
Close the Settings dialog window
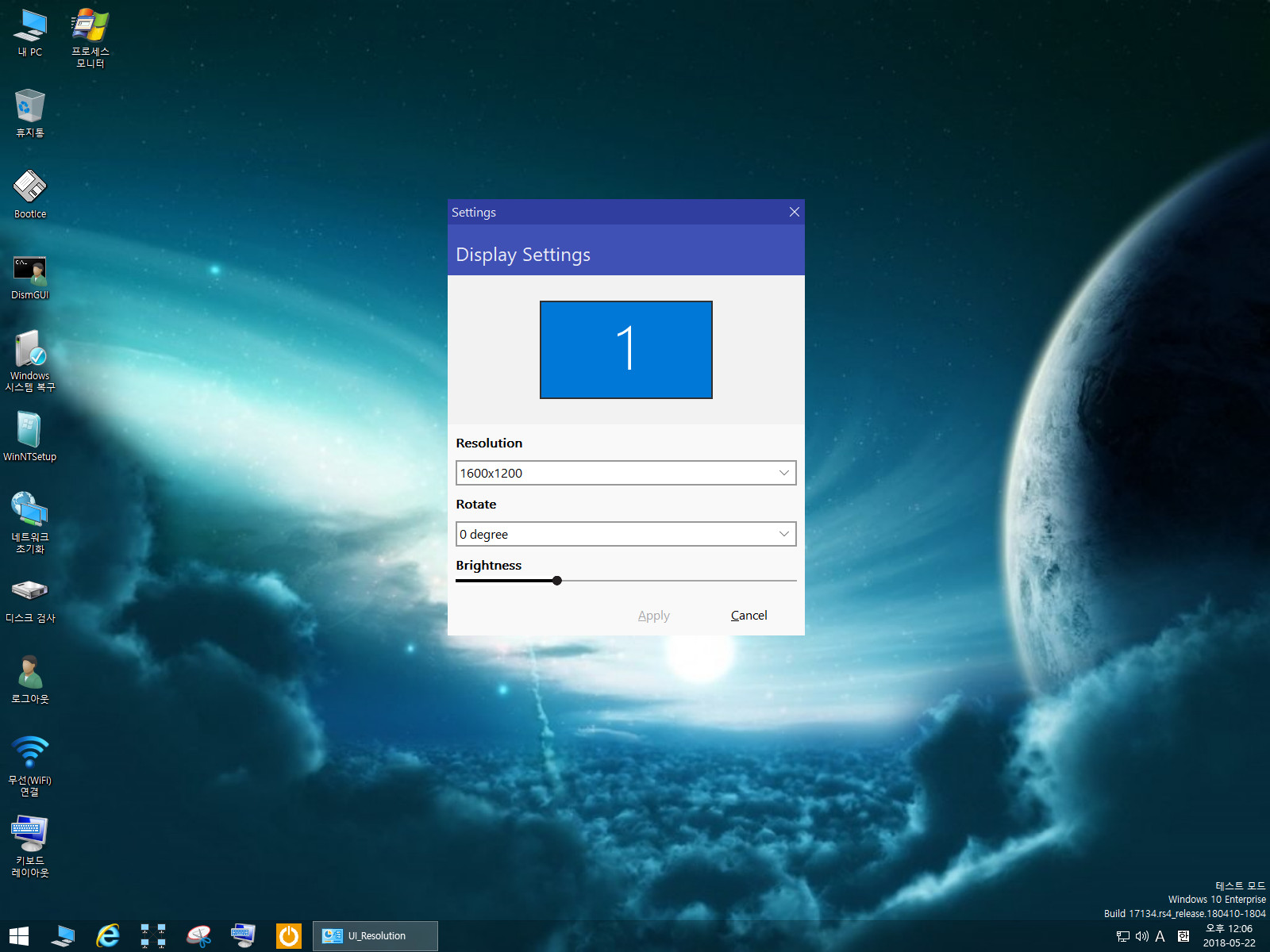(794, 212)
